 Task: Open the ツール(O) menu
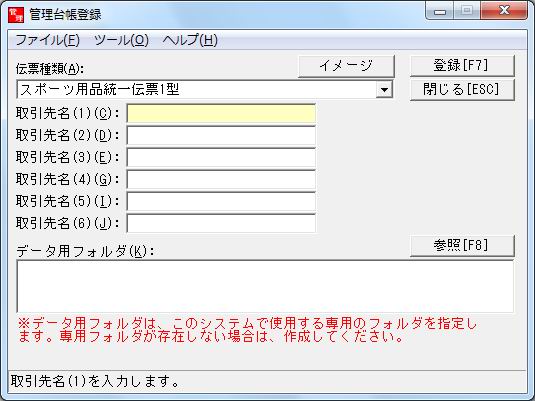click(x=121, y=40)
